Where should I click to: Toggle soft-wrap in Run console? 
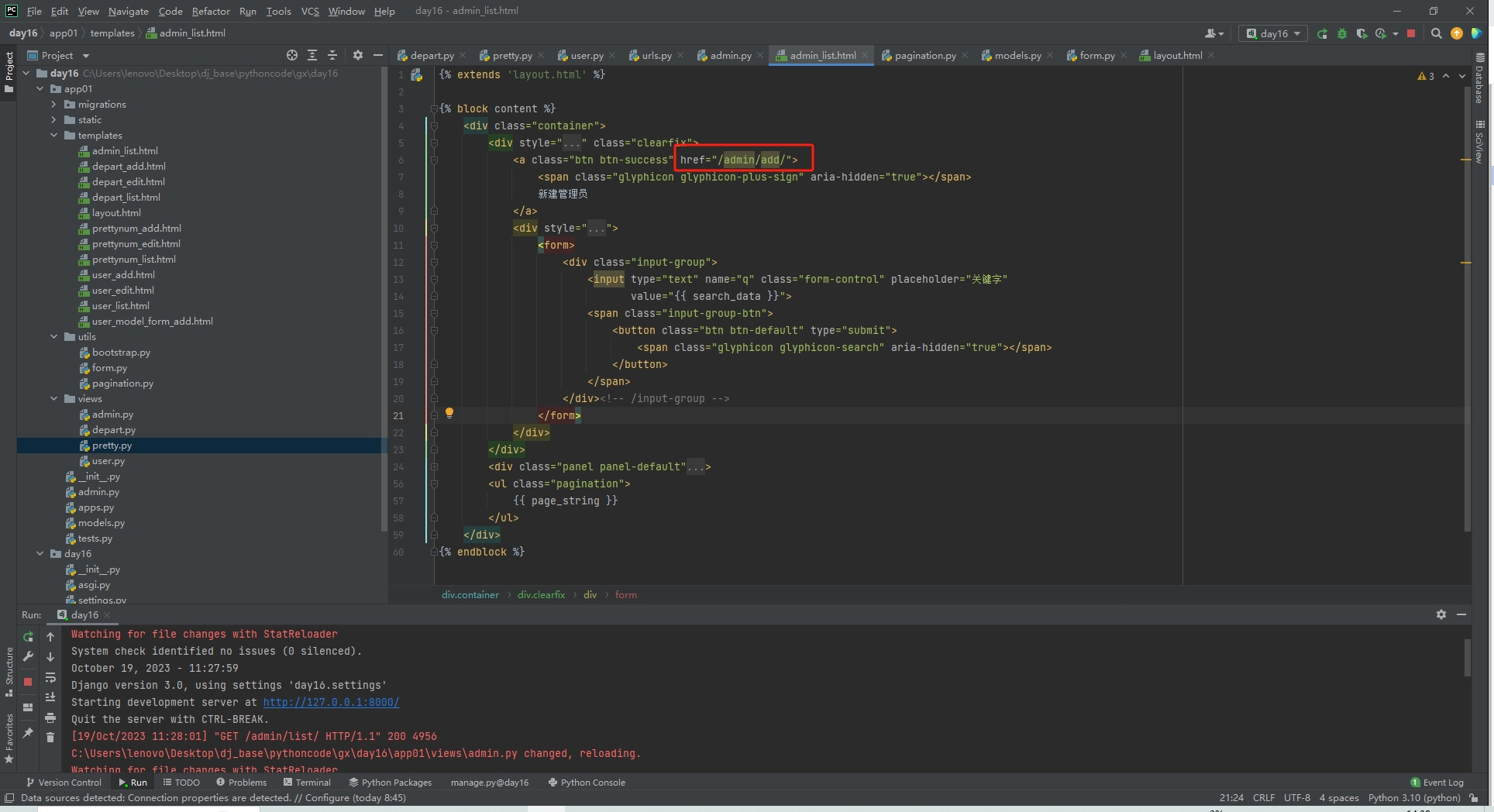coord(50,677)
